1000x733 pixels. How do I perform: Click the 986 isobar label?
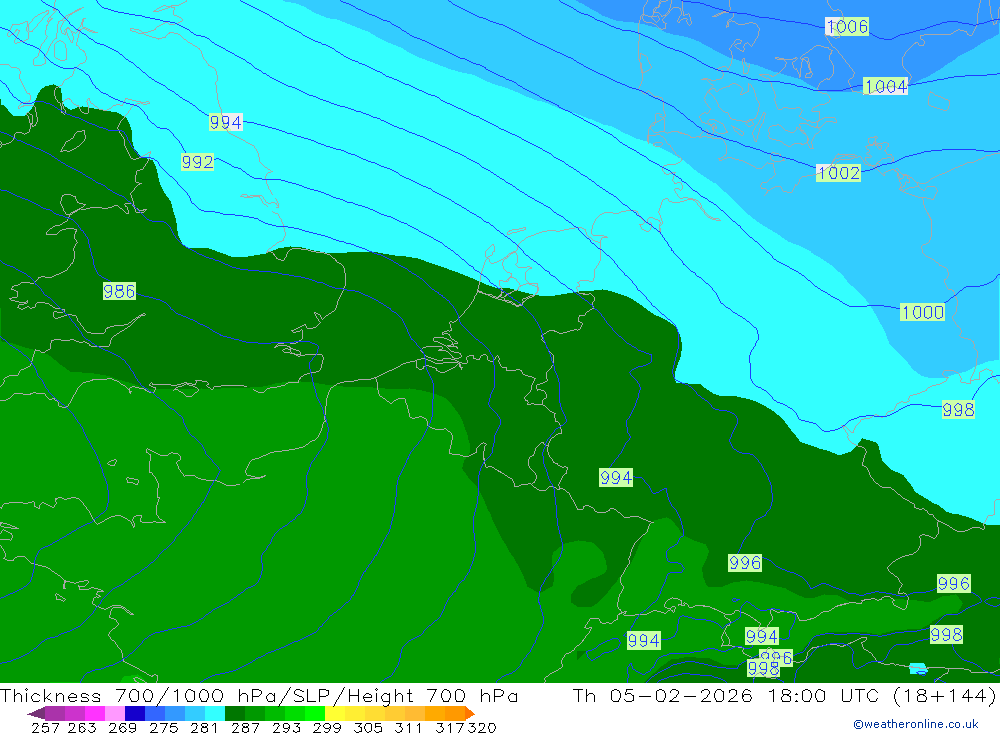[119, 292]
